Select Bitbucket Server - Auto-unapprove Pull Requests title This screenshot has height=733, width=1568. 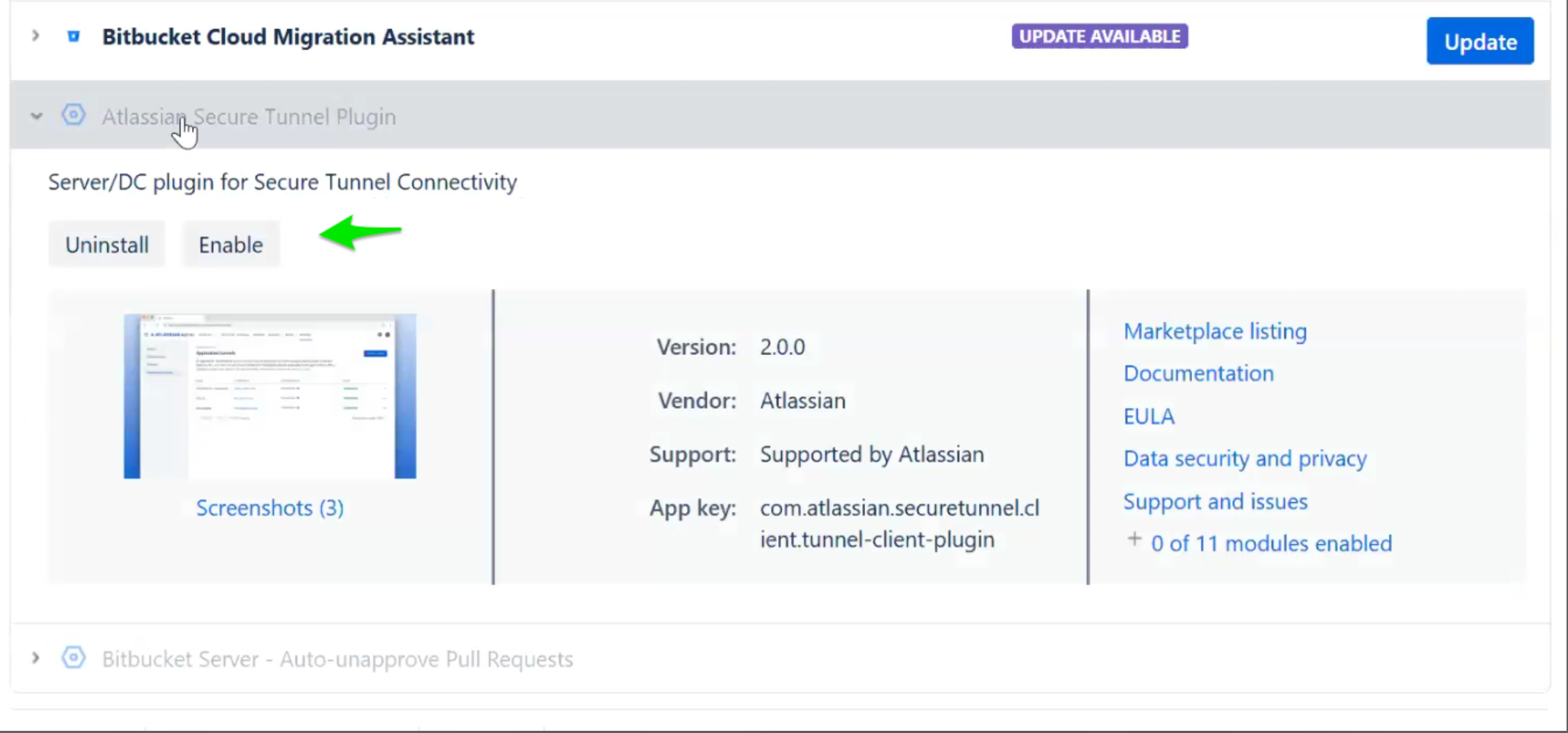(337, 659)
